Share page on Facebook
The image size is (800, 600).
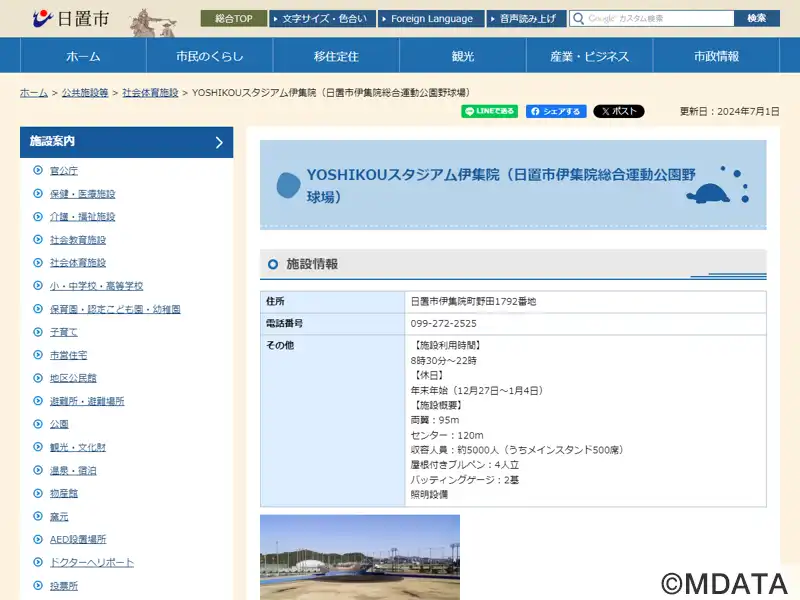556,111
